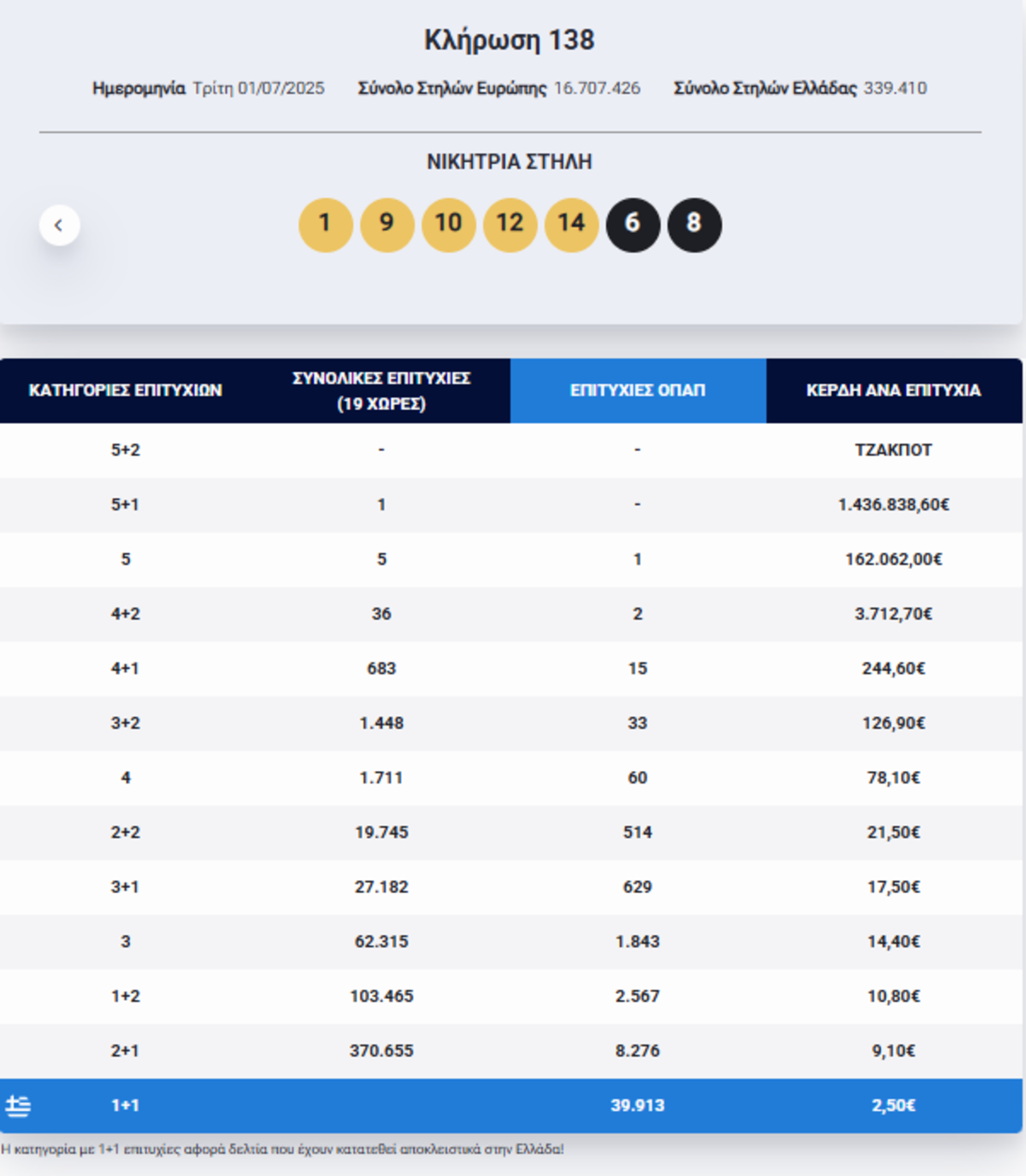Click OPAP wins value 39.913
The height and width of the screenshot is (1176, 1026).
pyautogui.click(x=638, y=1107)
